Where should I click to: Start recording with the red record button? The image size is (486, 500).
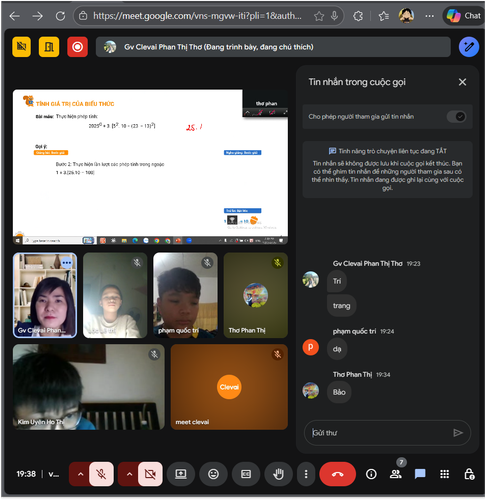coord(77,47)
